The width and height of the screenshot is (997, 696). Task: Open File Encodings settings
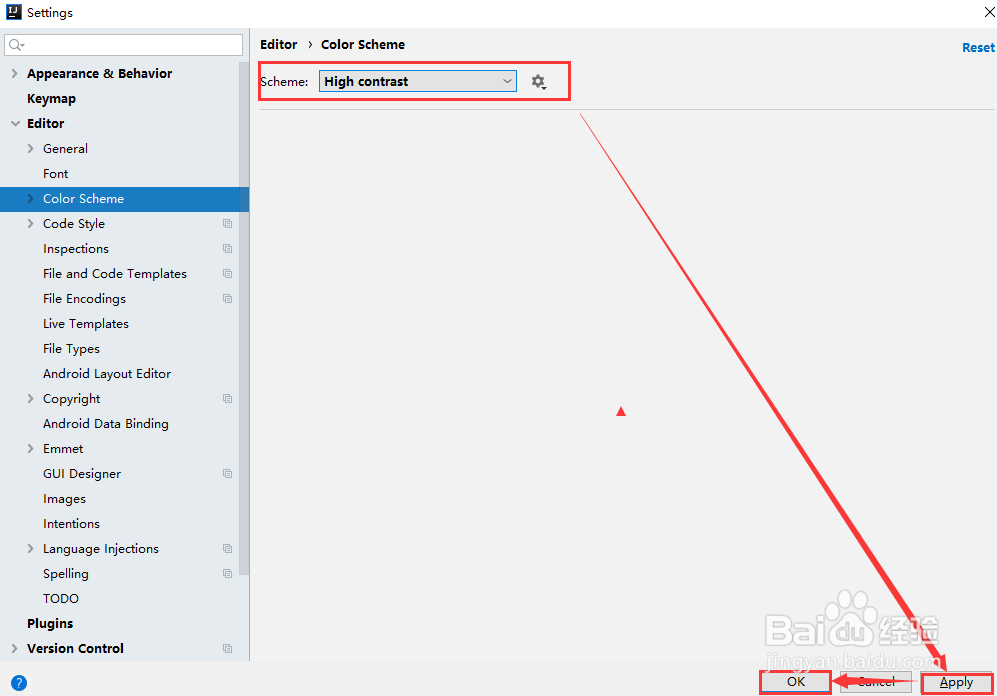(85, 299)
